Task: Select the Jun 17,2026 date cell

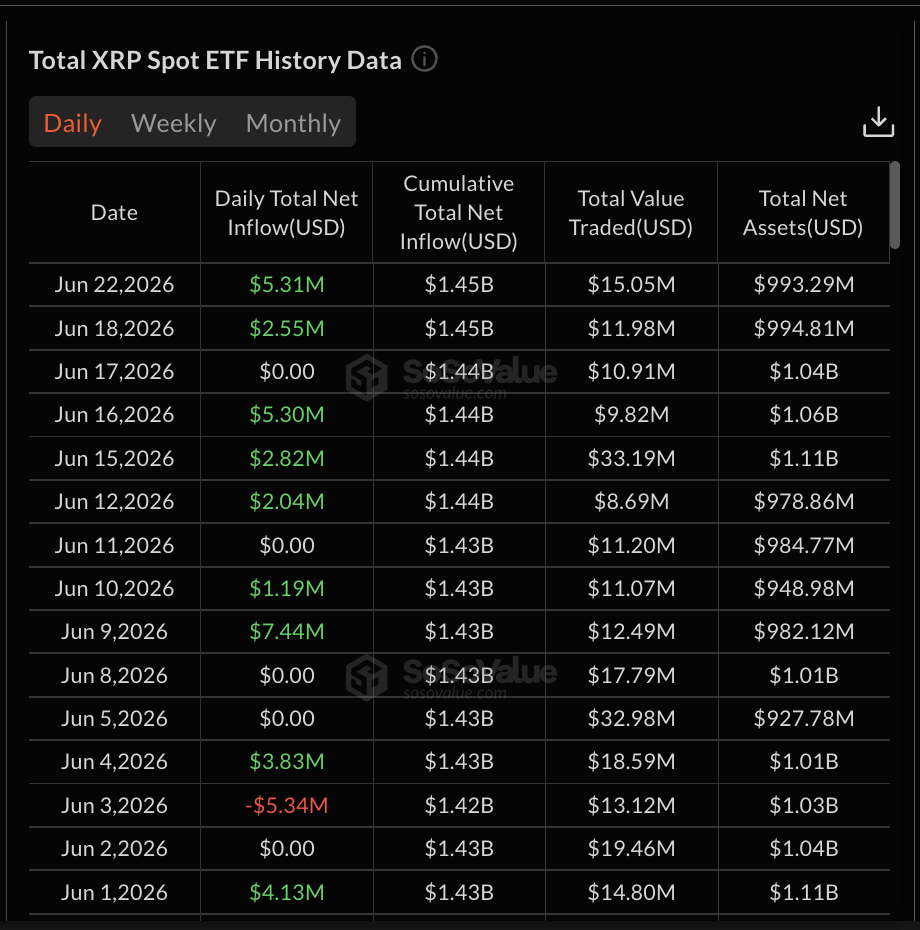Action: pos(114,371)
